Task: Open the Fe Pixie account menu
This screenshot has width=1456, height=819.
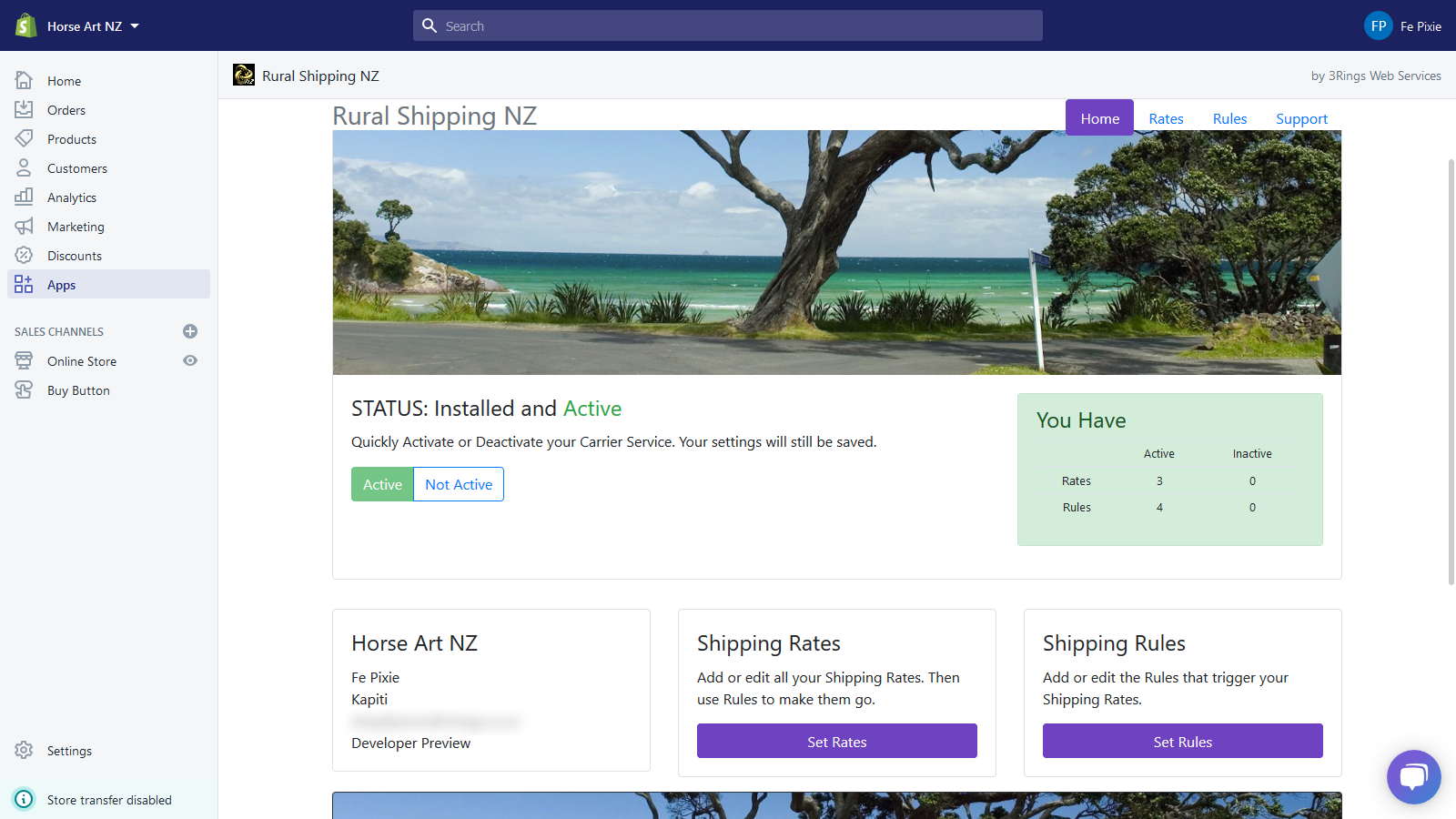Action: coord(1402,25)
